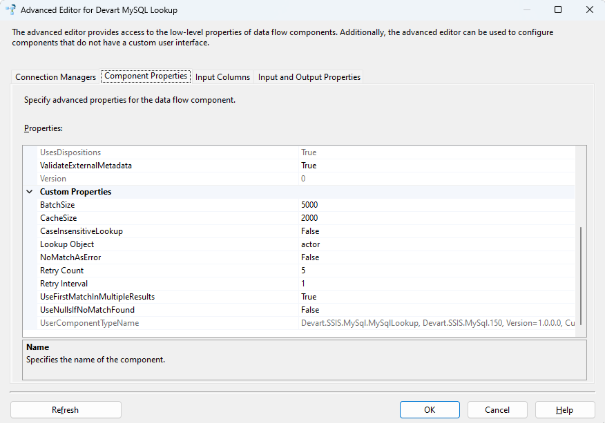Open Help for the advanced editor
Screen dimensions: 605x423
pos(565,410)
